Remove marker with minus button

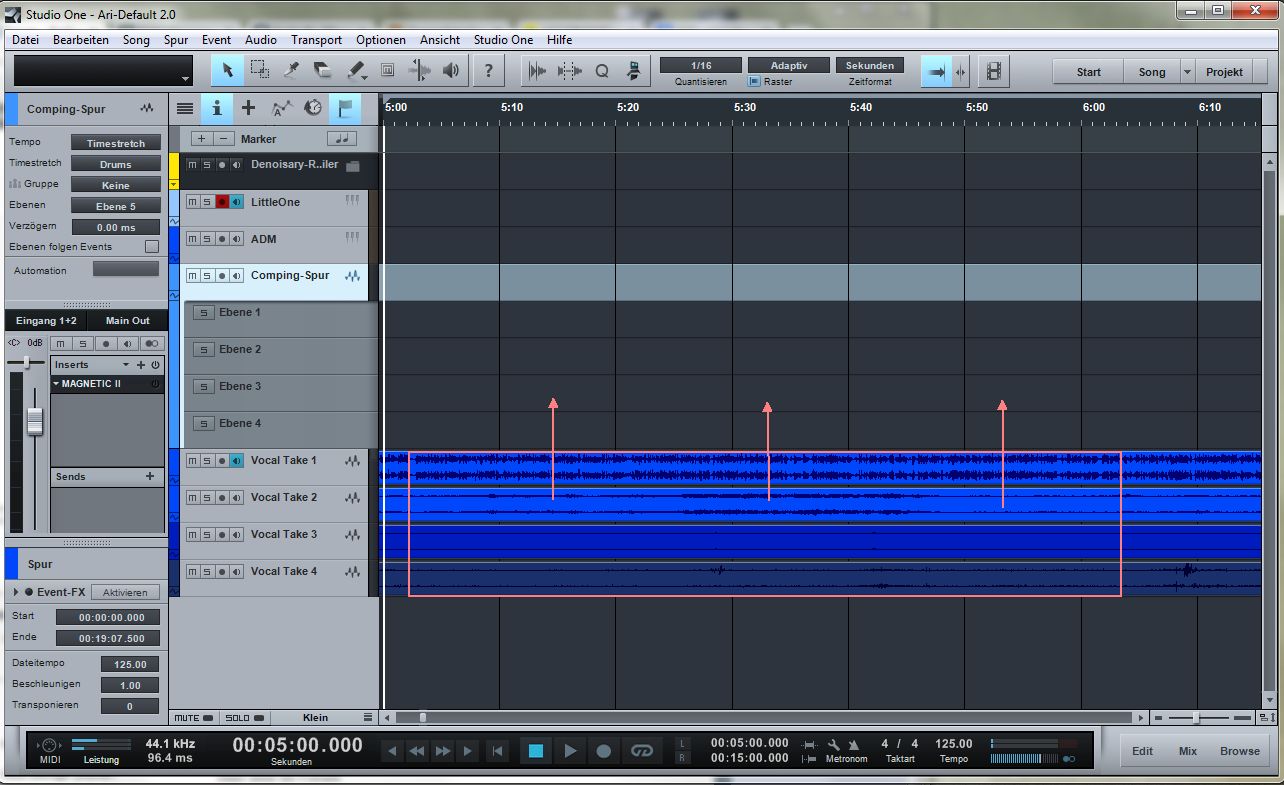click(x=224, y=139)
